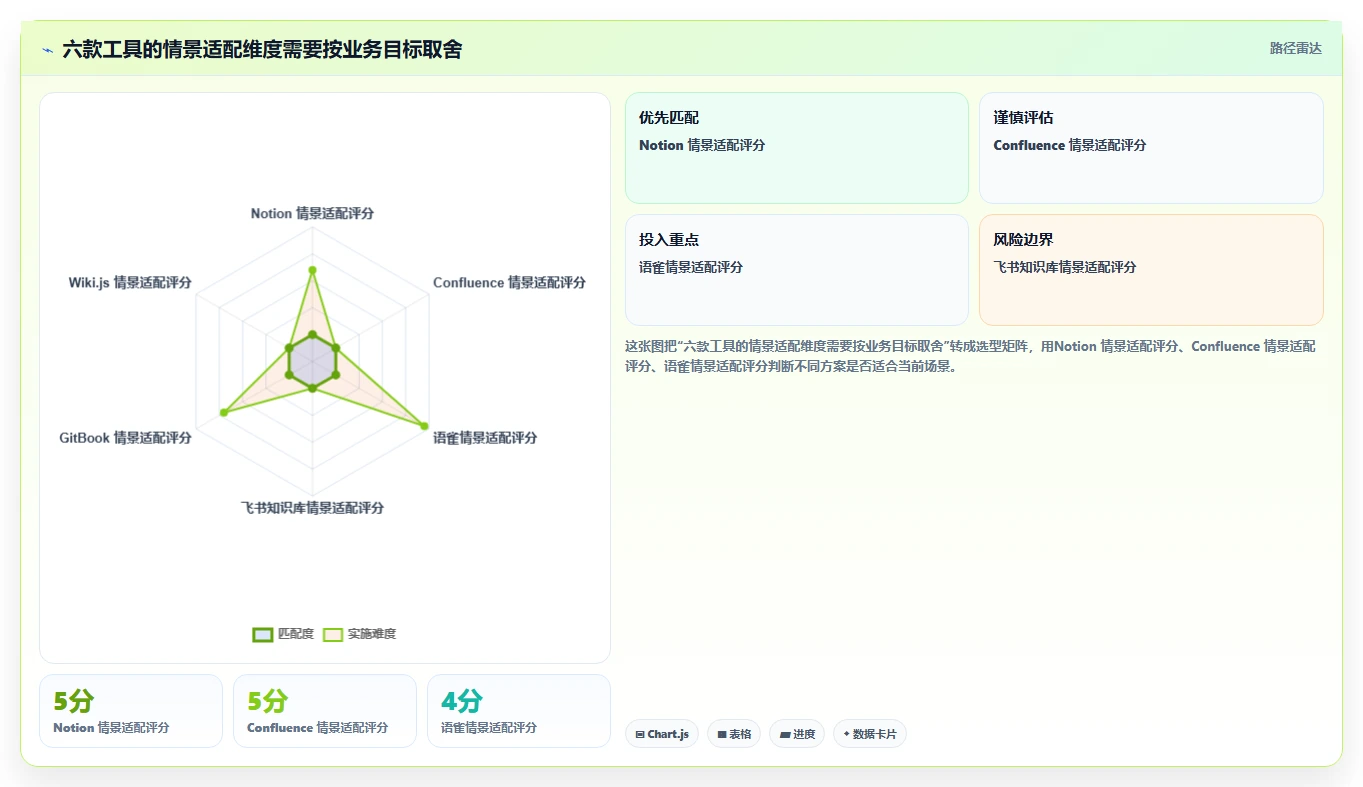Click the description paragraph starting with 这张图把
This screenshot has width=1363, height=787.
point(970,356)
